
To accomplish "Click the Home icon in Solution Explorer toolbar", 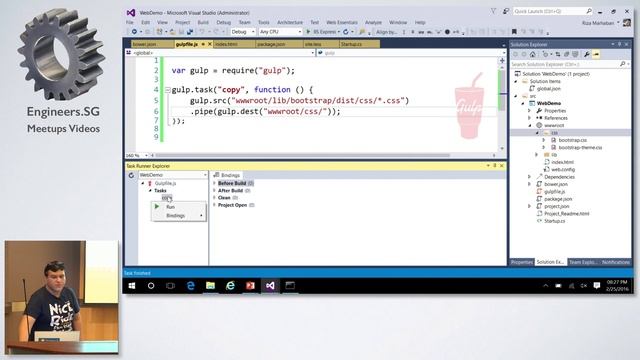I will pos(533,54).
